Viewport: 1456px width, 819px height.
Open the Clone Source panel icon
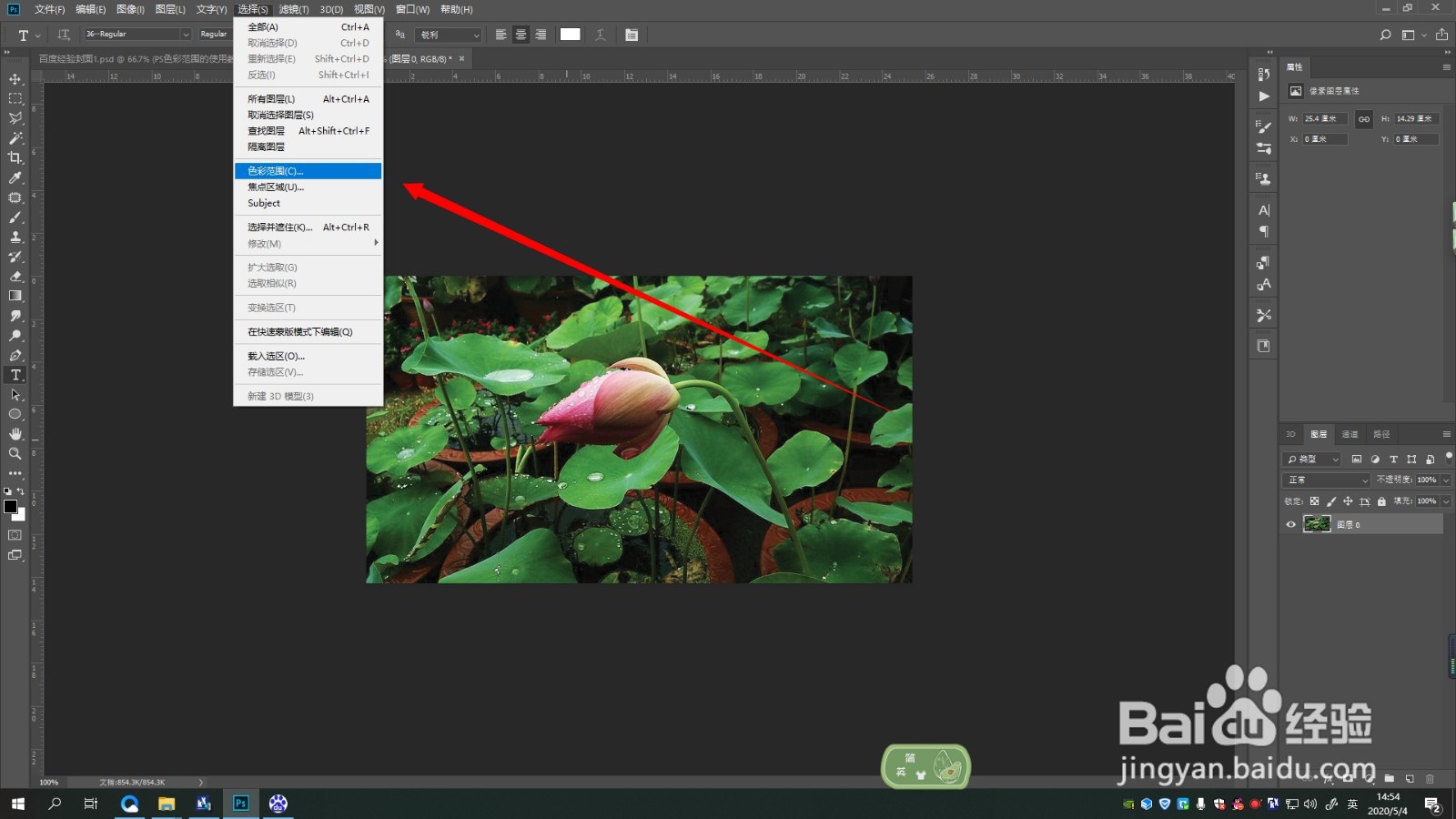coord(1263,178)
